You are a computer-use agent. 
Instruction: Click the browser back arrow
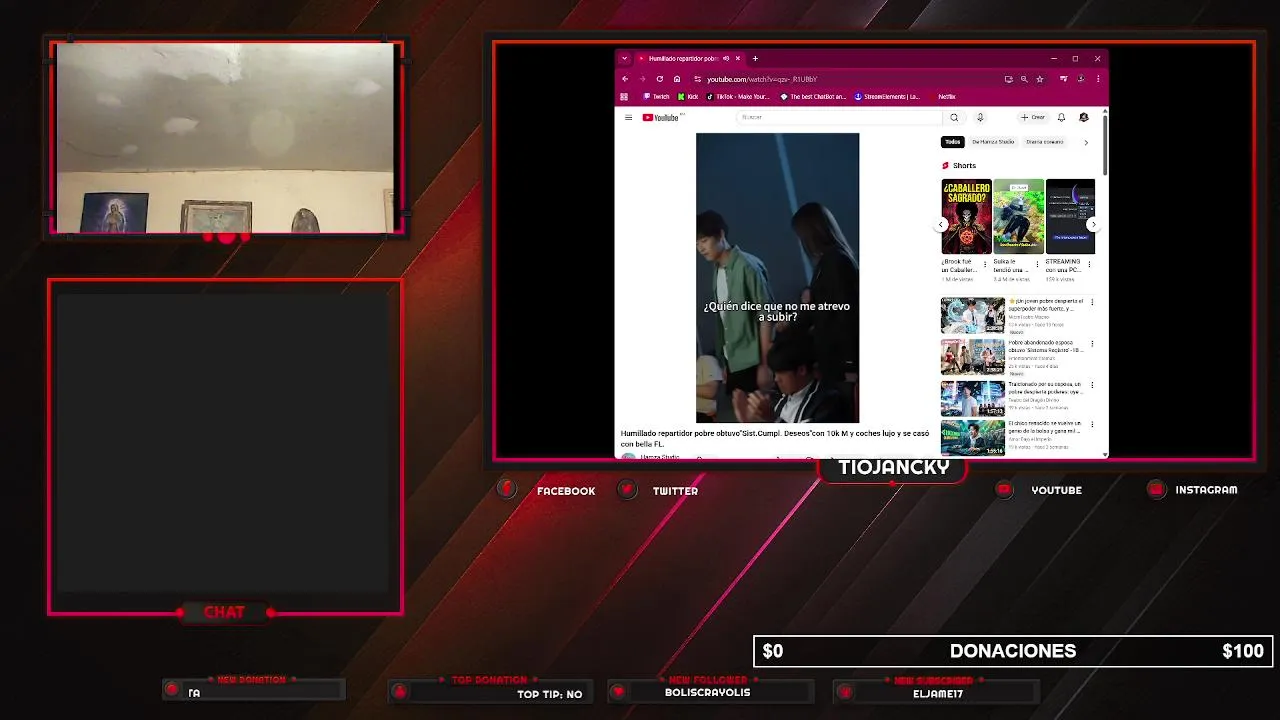tap(625, 79)
